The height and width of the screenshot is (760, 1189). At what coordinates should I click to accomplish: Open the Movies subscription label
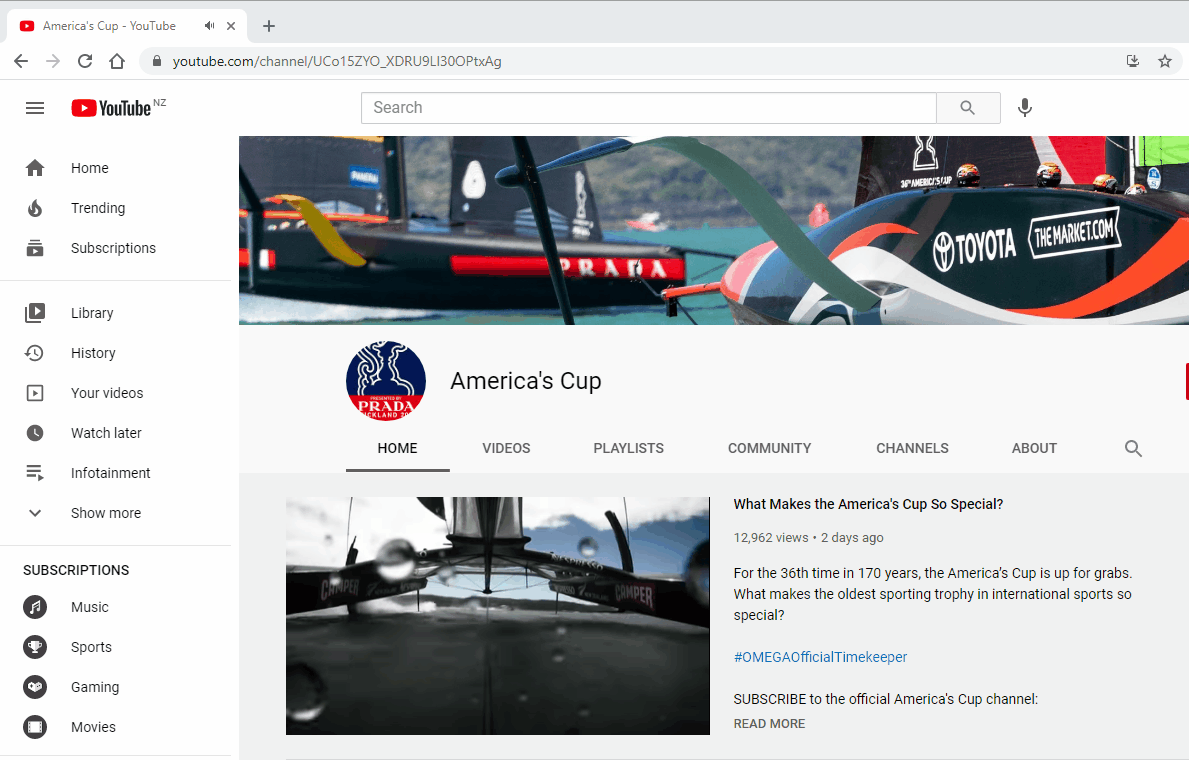point(93,727)
